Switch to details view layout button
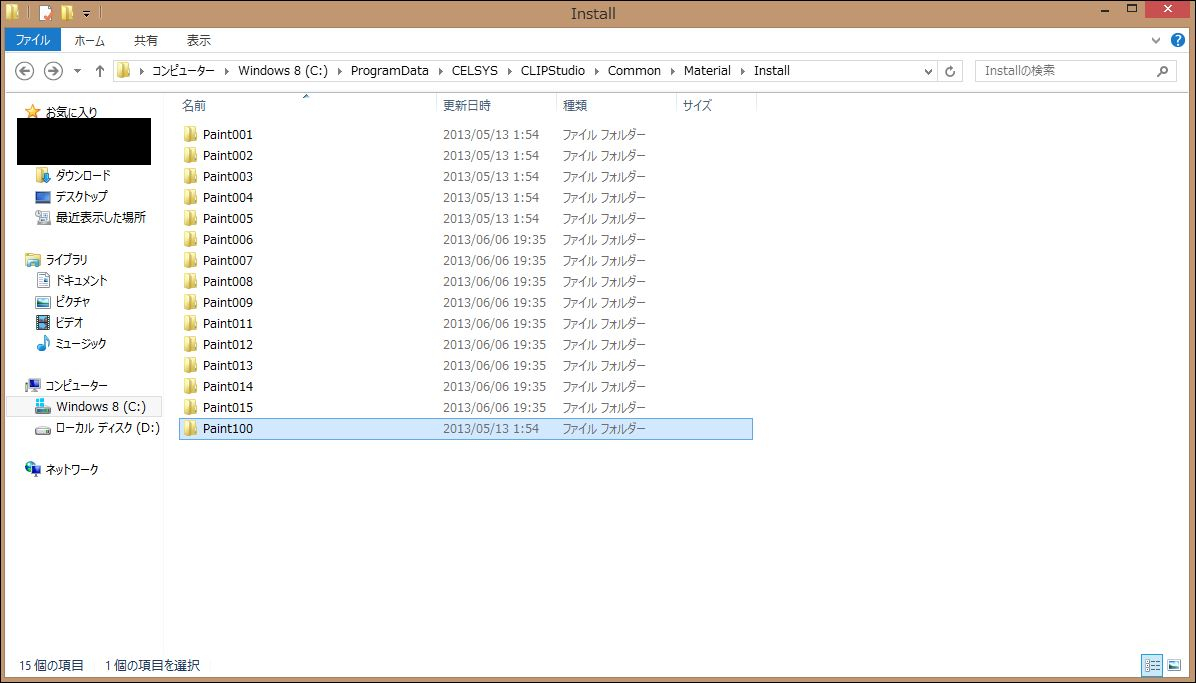Viewport: 1196px width, 683px height. pyautogui.click(x=1152, y=665)
